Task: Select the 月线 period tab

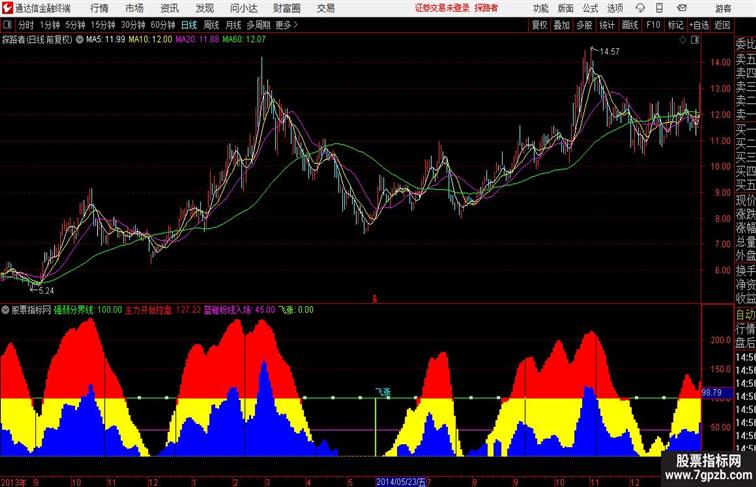Action: 233,25
